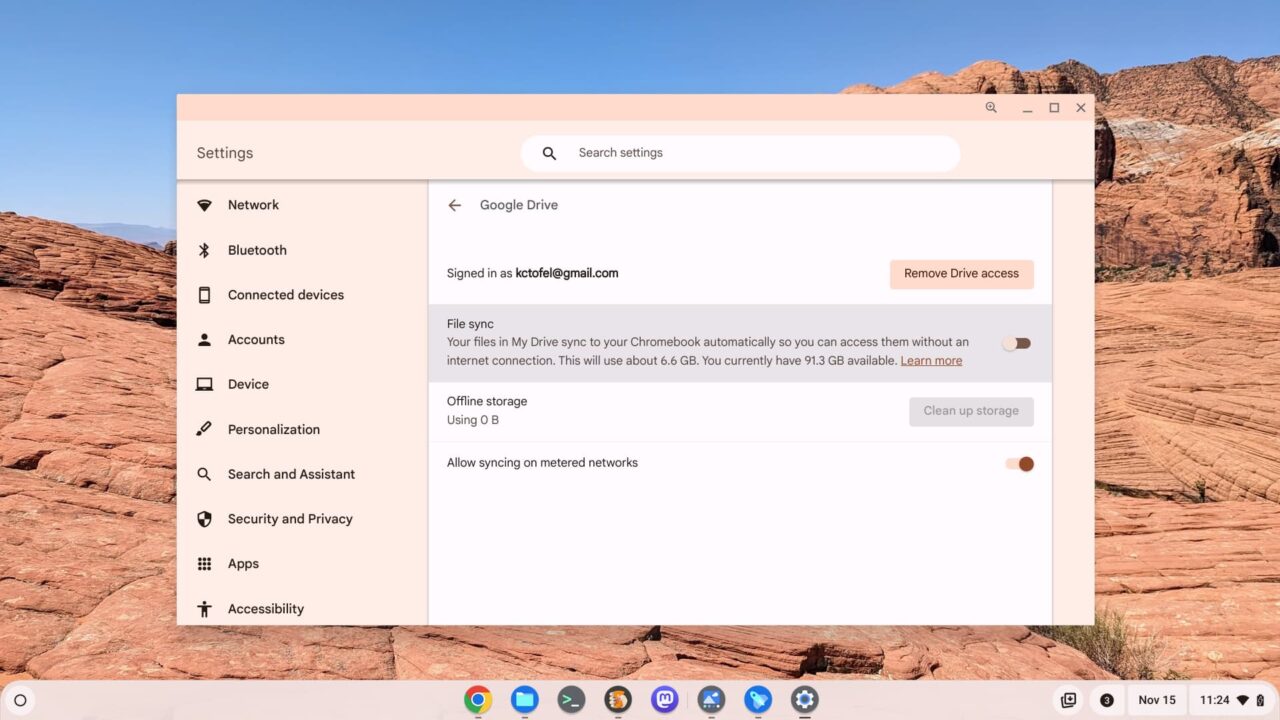Viewport: 1280px width, 720px height.
Task: Click the Security and Privacy shield icon
Action: pos(204,519)
